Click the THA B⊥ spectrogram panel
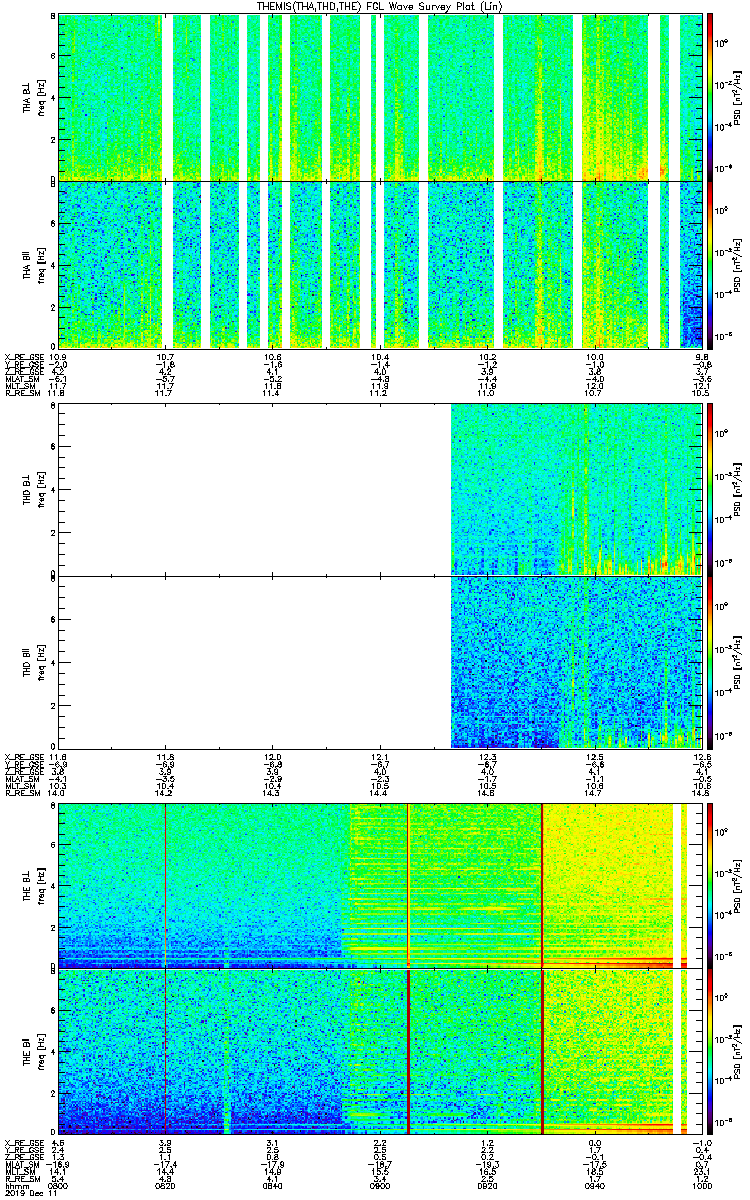This screenshot has width=750, height=1200. pyautogui.click(x=380, y=97)
